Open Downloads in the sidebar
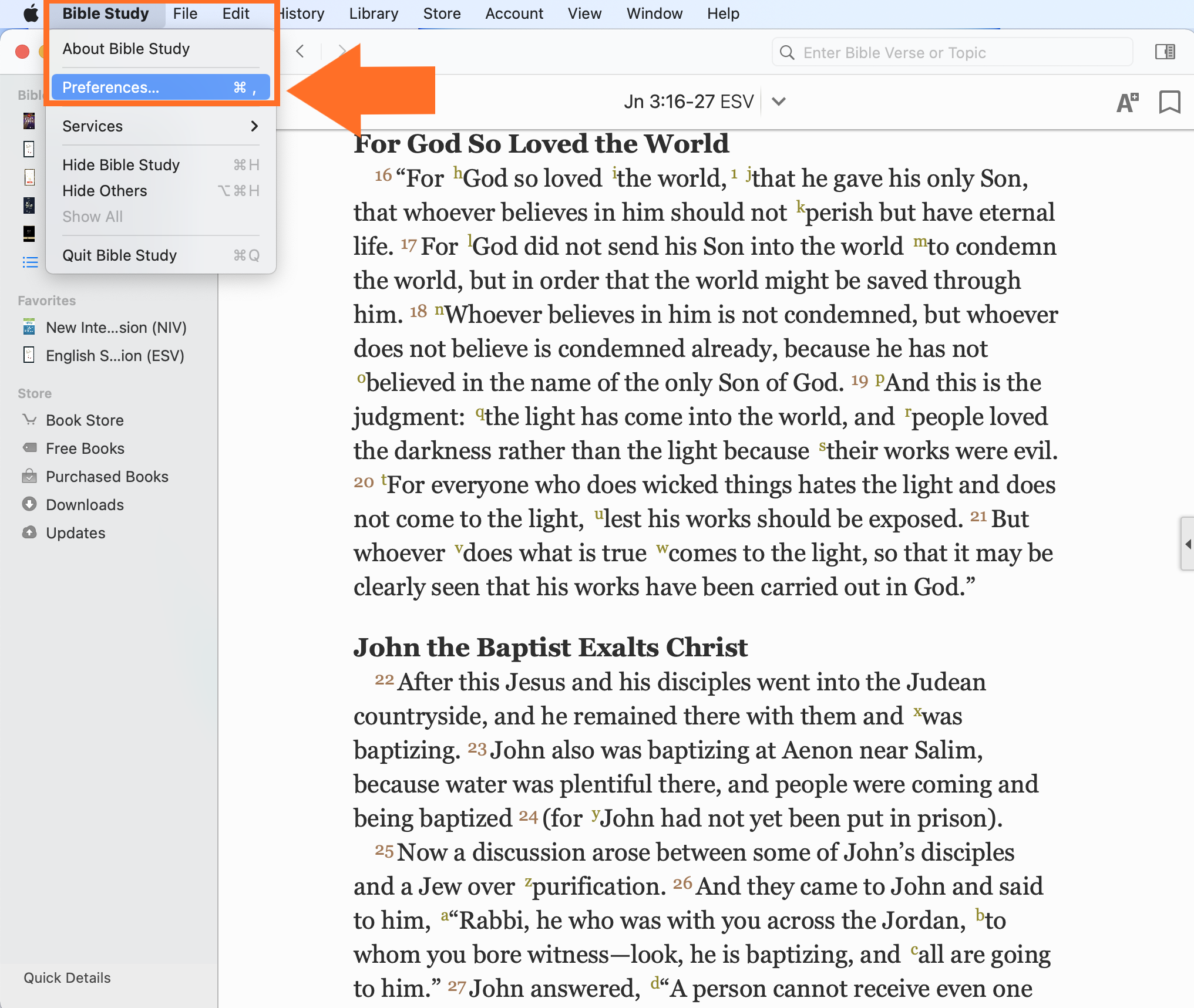 point(85,505)
